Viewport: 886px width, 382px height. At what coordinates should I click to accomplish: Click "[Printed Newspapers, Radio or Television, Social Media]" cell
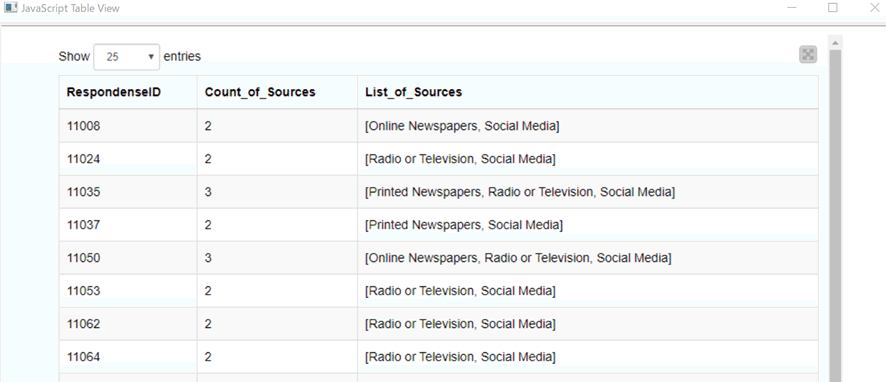coord(588,192)
